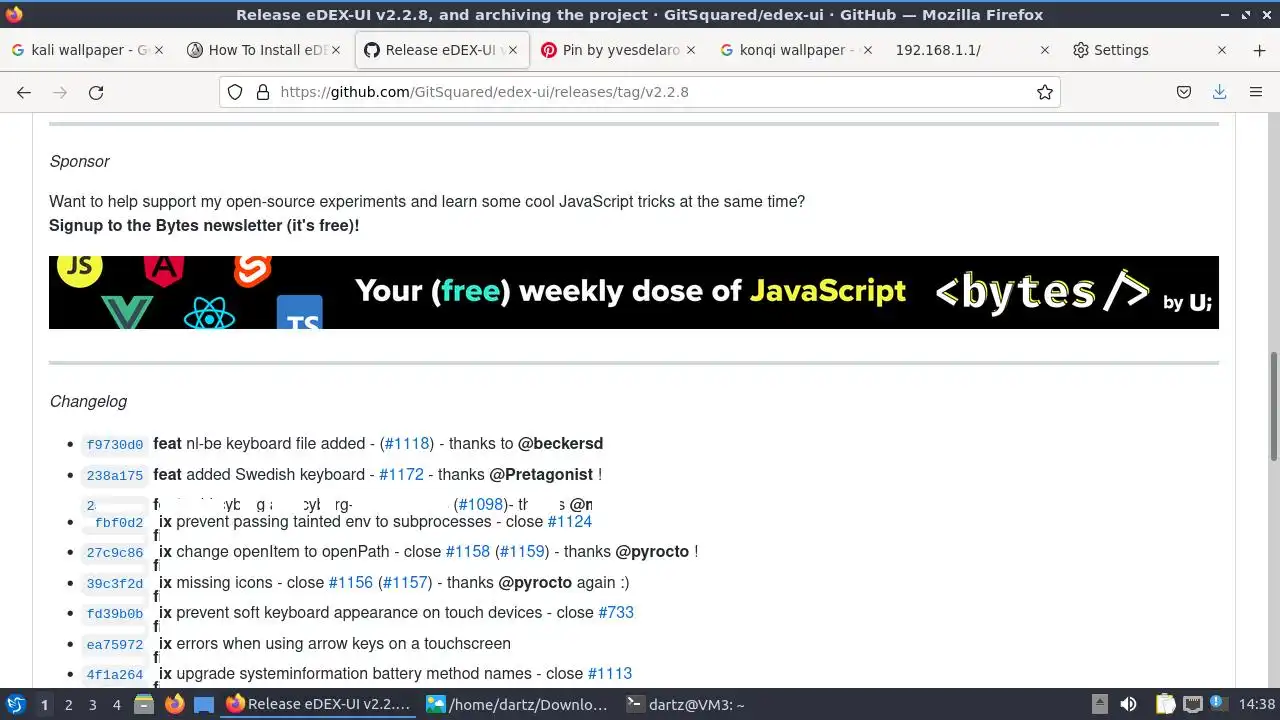1280x720 pixels.
Task: Open issue #1156 link
Action: (350, 582)
